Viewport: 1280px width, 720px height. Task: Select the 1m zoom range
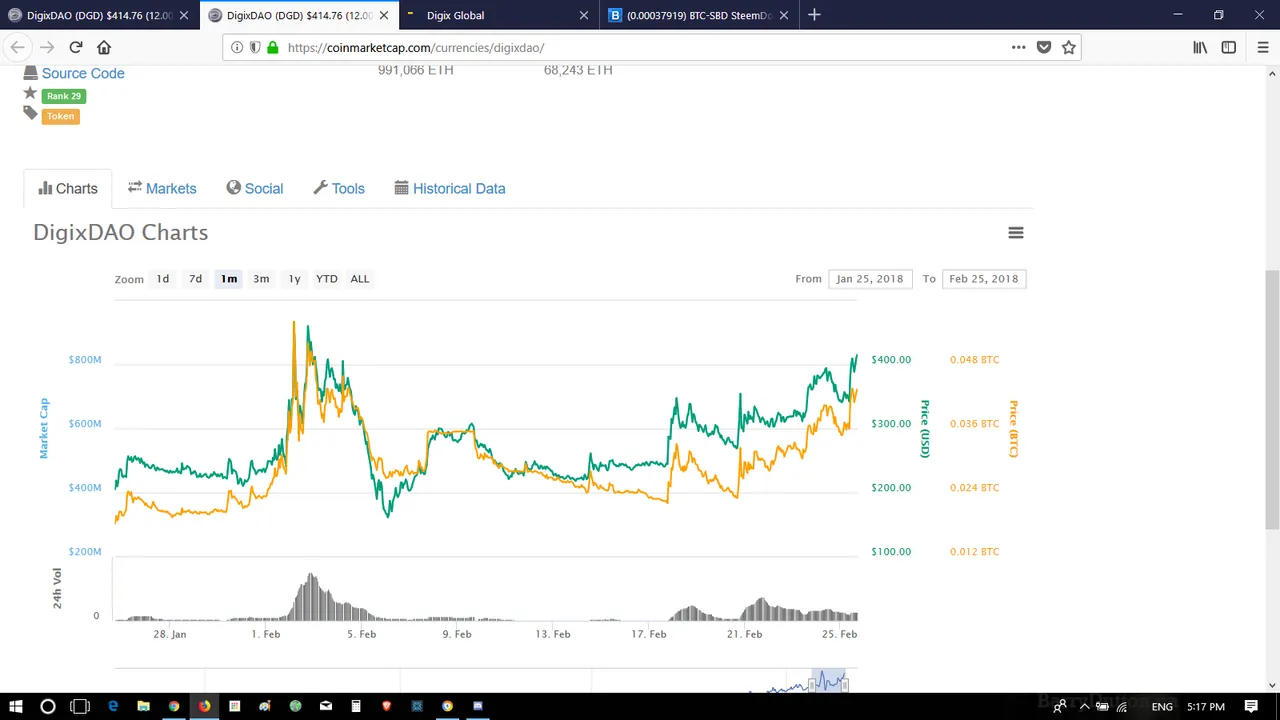click(x=229, y=279)
